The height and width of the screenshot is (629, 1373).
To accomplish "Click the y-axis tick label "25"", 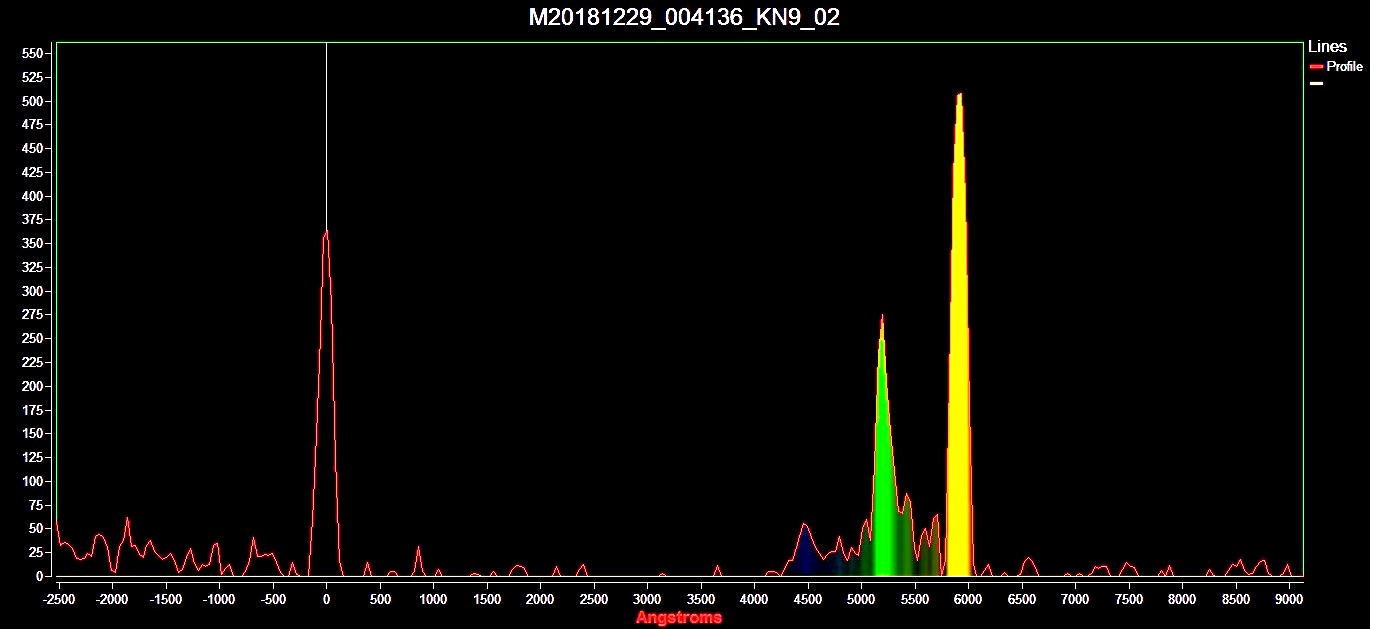I will point(37,553).
